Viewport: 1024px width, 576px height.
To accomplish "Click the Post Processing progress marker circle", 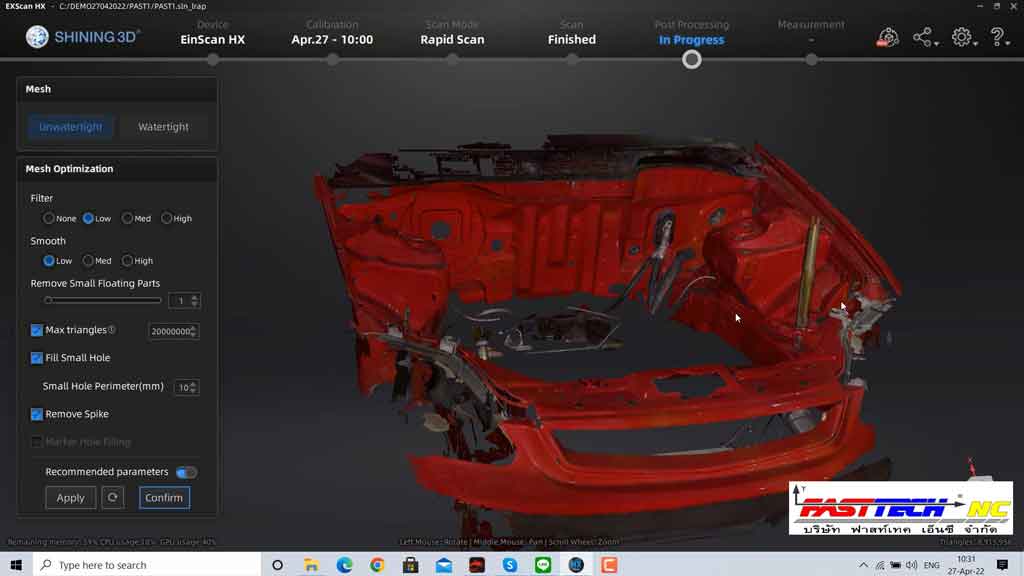I will (692, 60).
